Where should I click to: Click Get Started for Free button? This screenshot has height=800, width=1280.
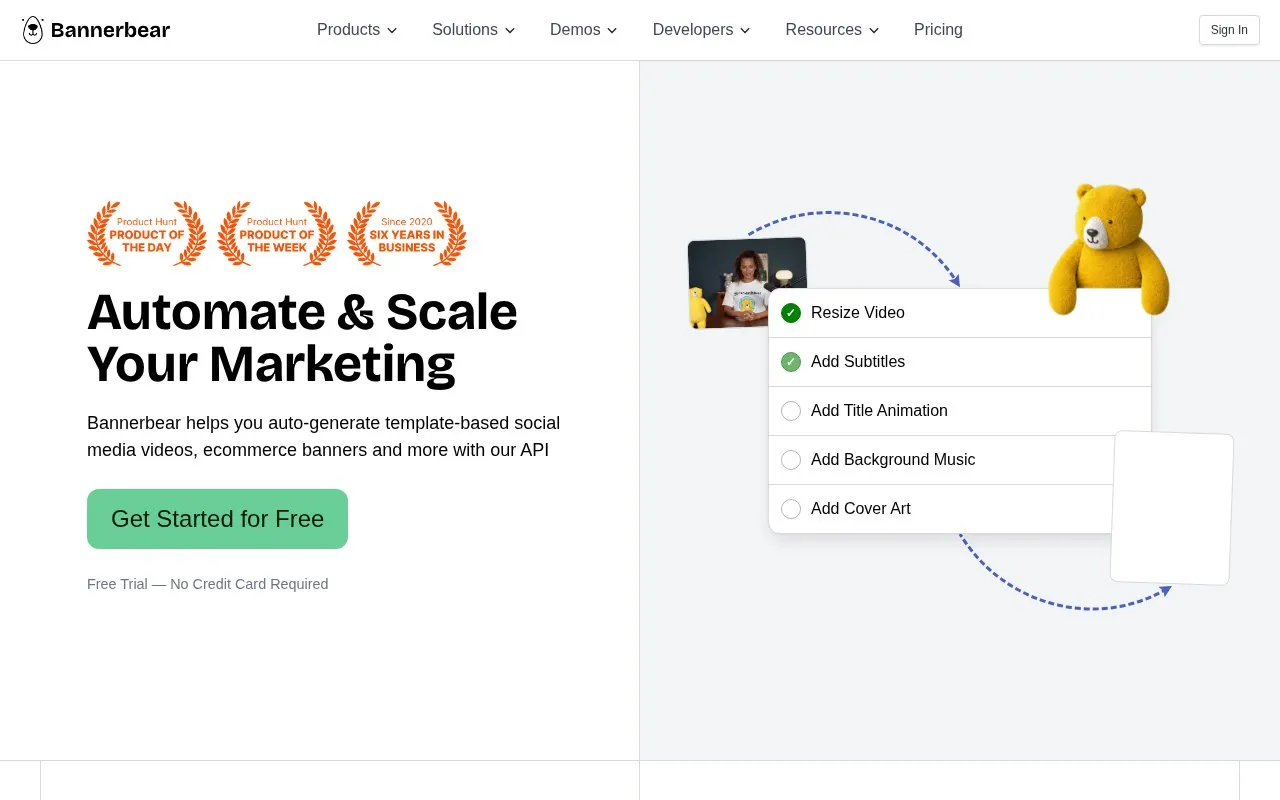[217, 519]
